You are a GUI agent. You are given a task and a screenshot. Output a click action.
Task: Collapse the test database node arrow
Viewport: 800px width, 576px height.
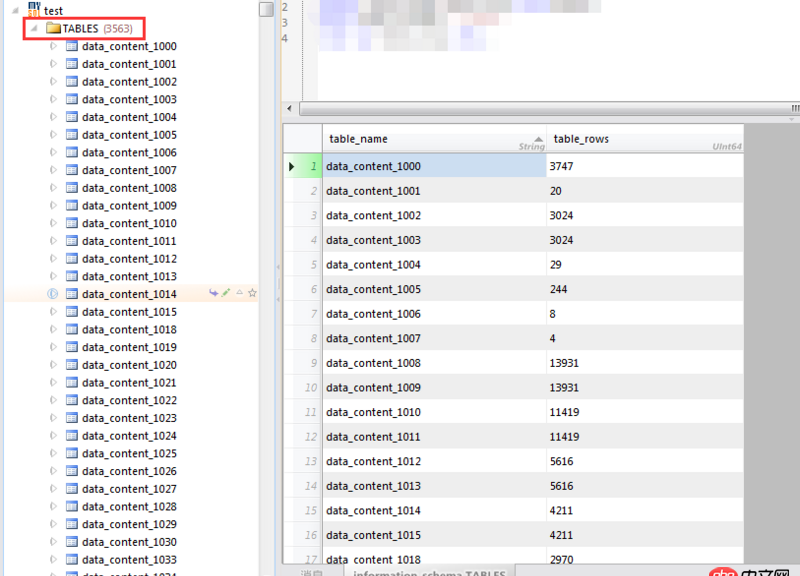pyautogui.click(x=16, y=10)
